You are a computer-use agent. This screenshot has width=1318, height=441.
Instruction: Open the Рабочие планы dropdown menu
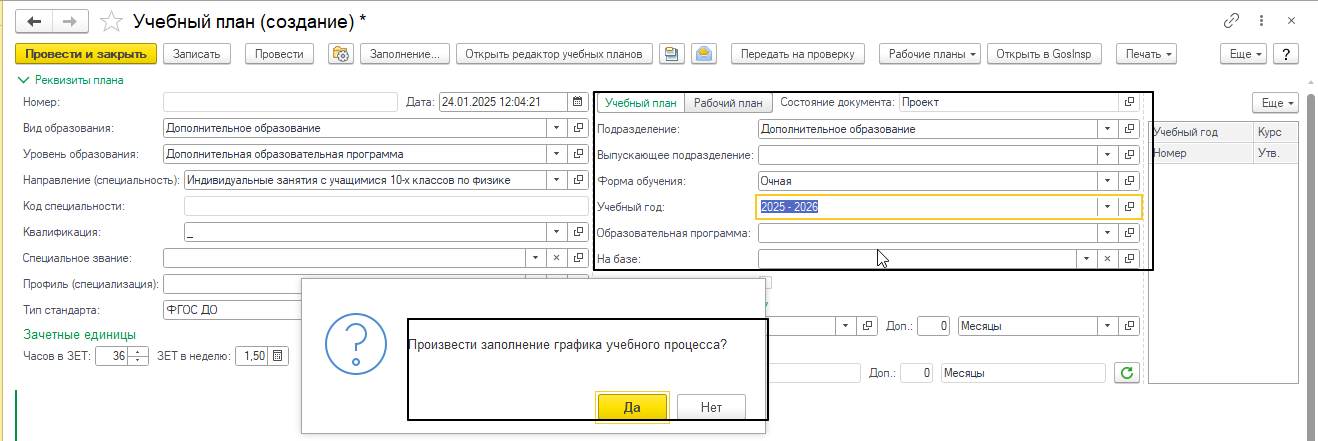[x=929, y=54]
